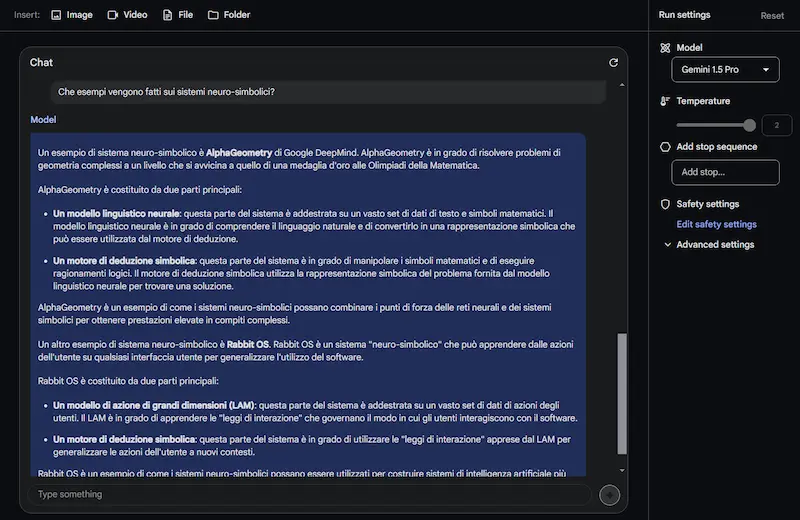This screenshot has width=800, height=520.
Task: Focus the Add stop sequence field
Action: (725, 172)
